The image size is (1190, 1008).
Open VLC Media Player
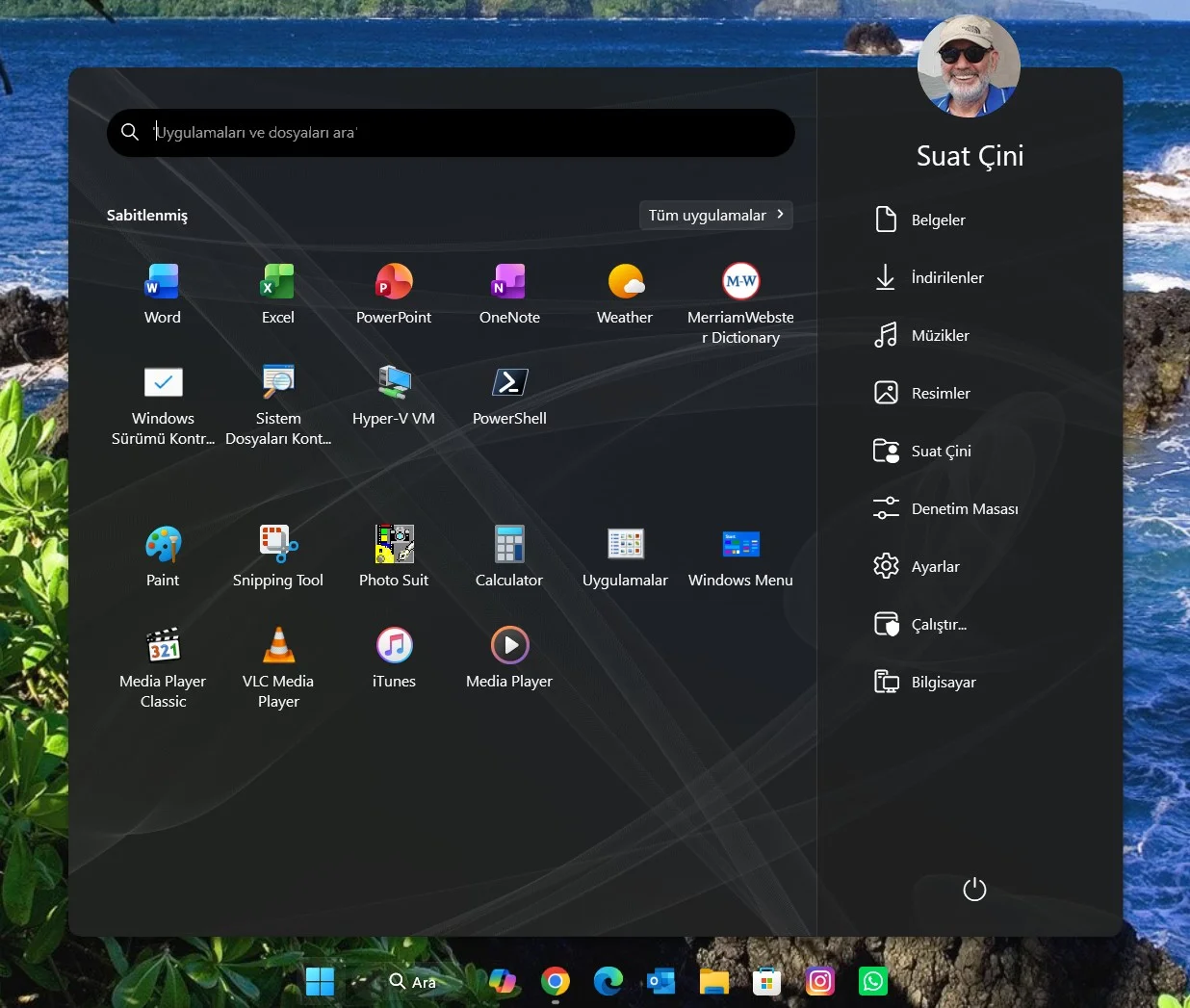coord(278,668)
